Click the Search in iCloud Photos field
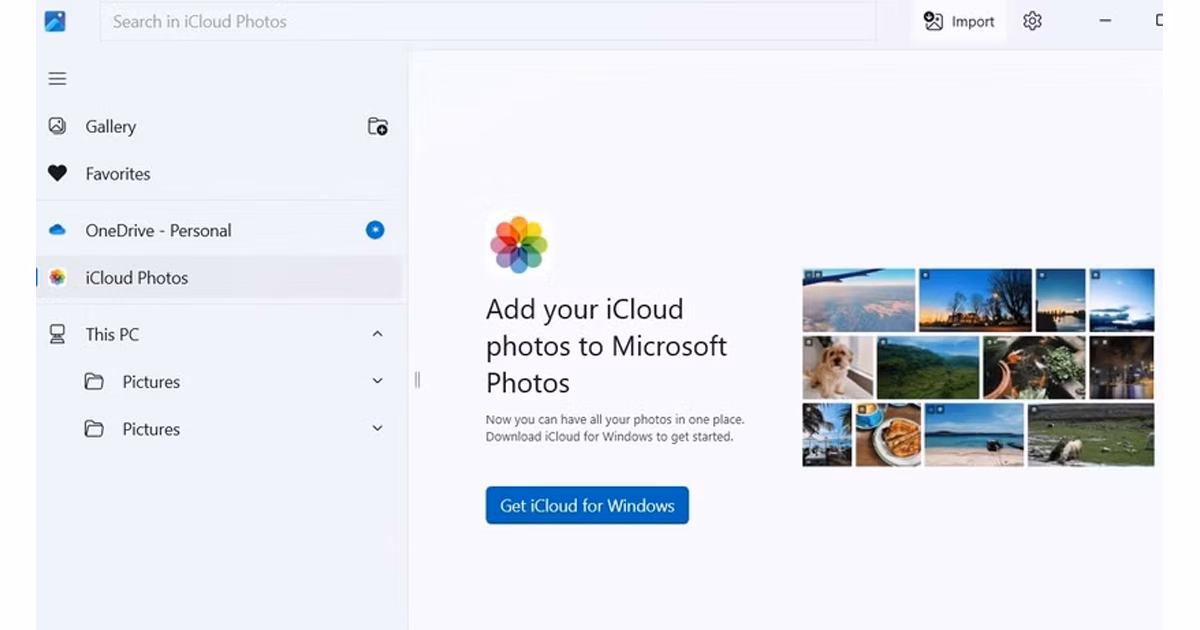This screenshot has width=1200, height=630. 488,21
